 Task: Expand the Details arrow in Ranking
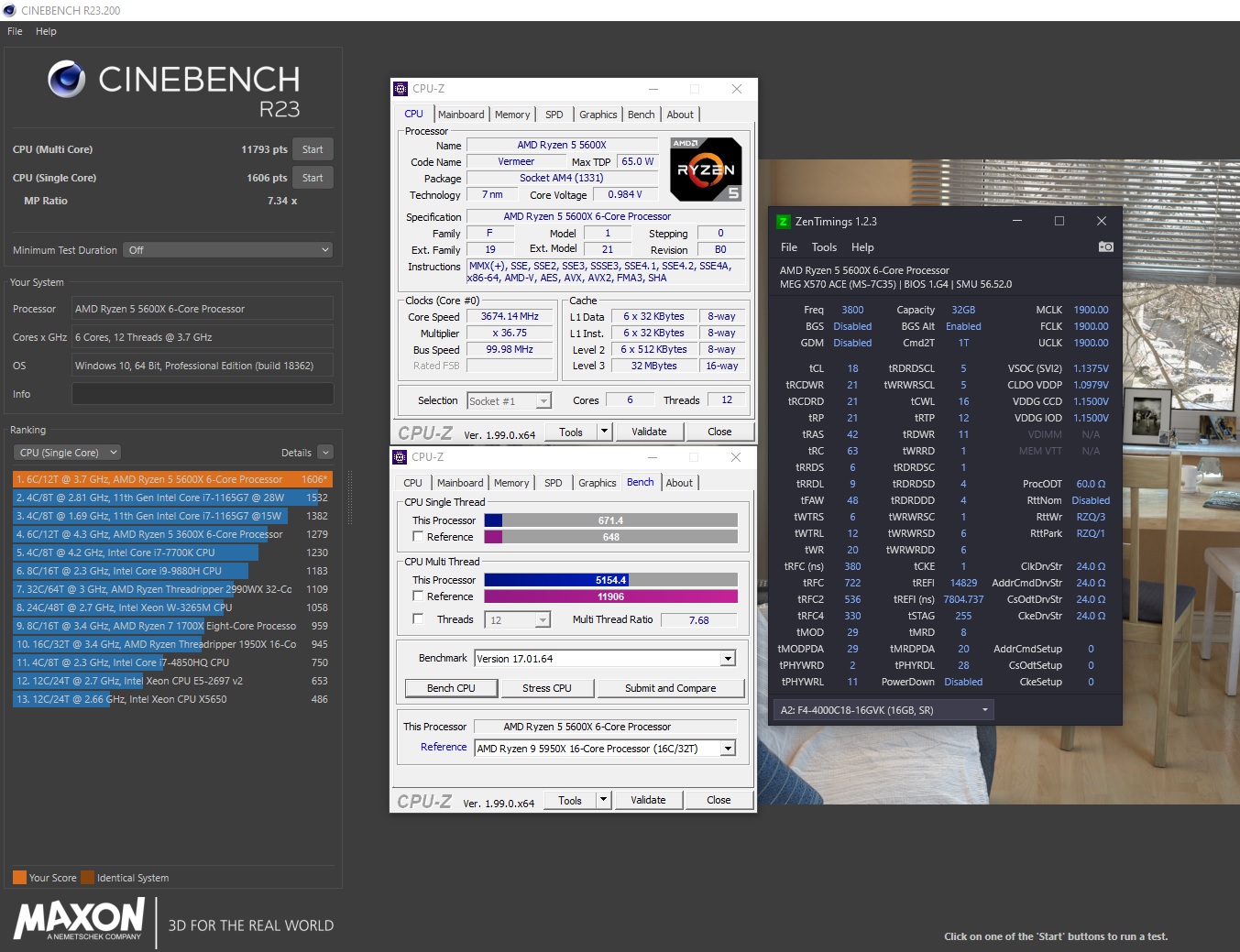pyautogui.click(x=325, y=453)
